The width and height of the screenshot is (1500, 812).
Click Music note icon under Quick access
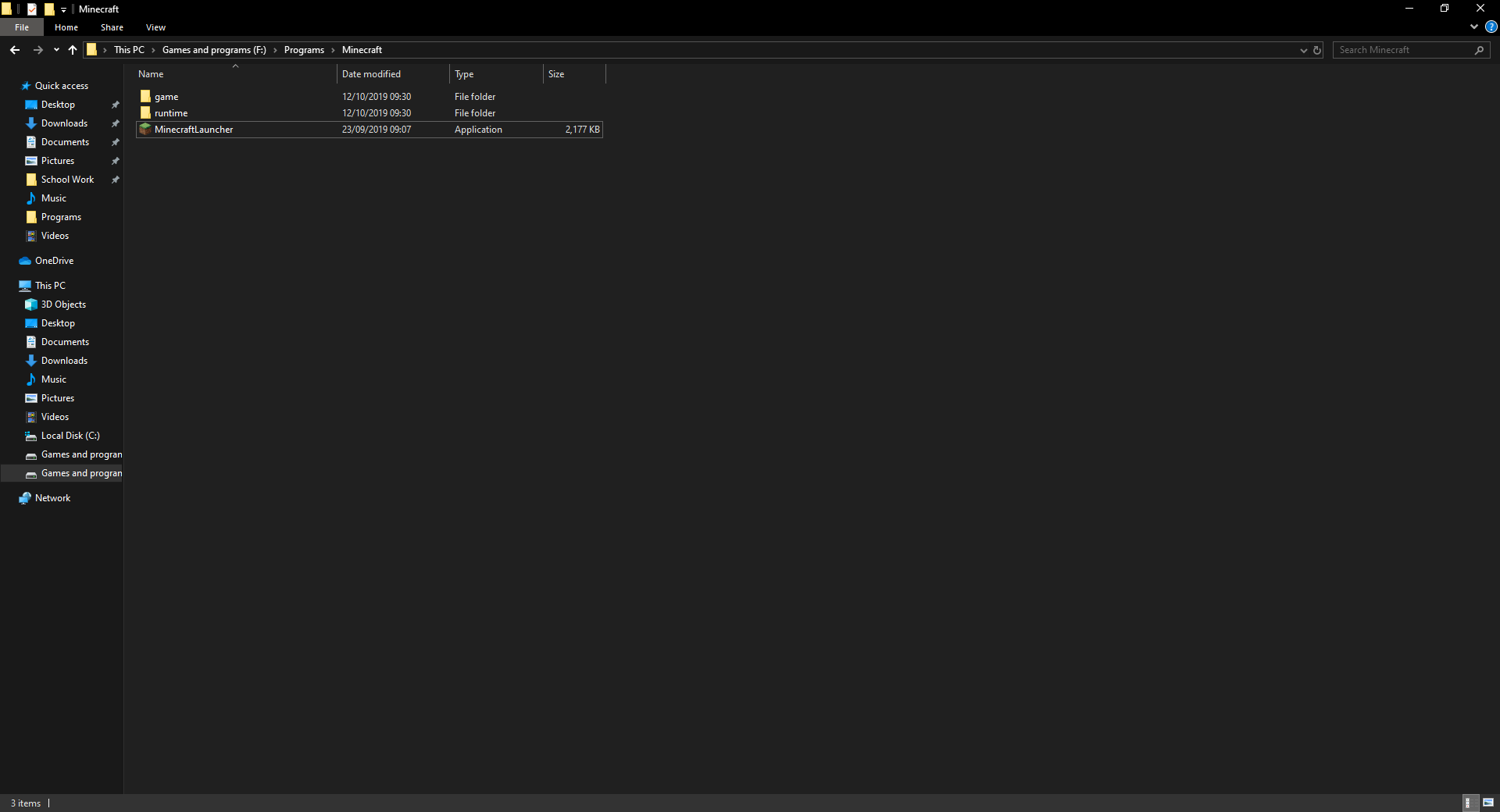click(x=31, y=198)
